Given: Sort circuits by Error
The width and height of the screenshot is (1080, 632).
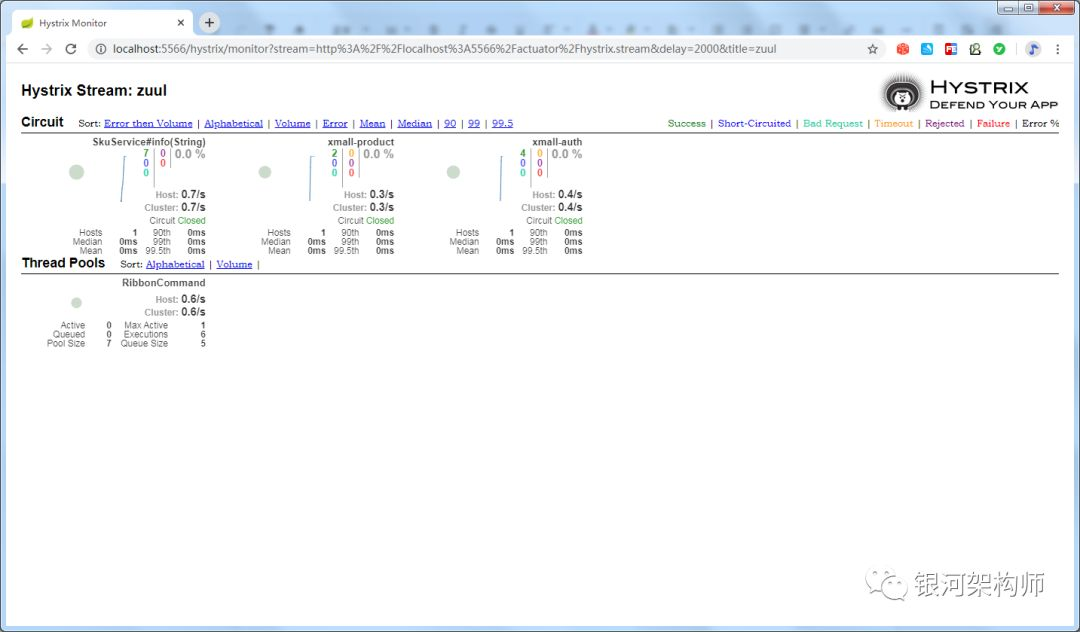Looking at the screenshot, I should tap(335, 123).
